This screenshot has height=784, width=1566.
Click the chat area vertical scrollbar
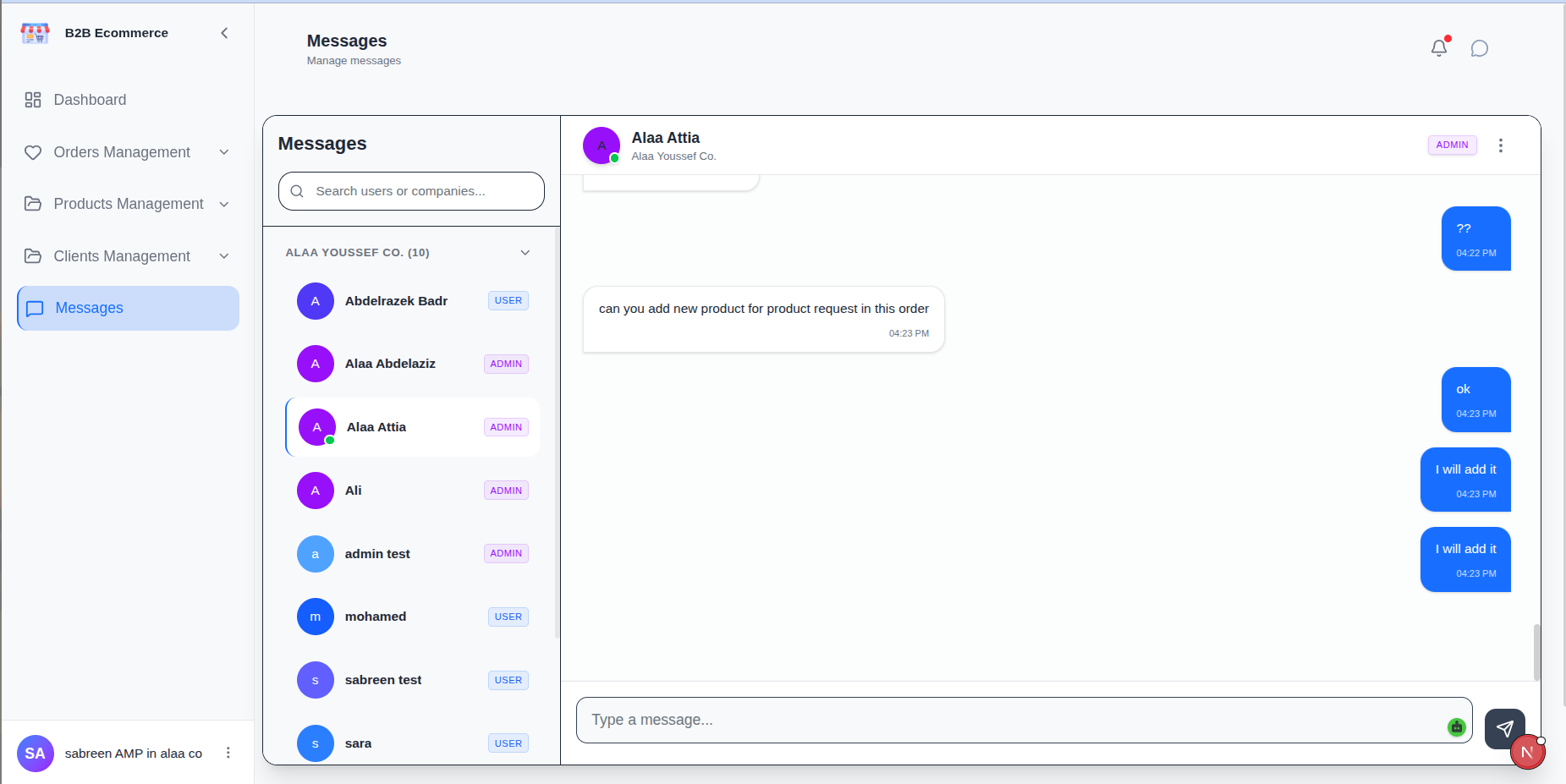tap(1536, 652)
